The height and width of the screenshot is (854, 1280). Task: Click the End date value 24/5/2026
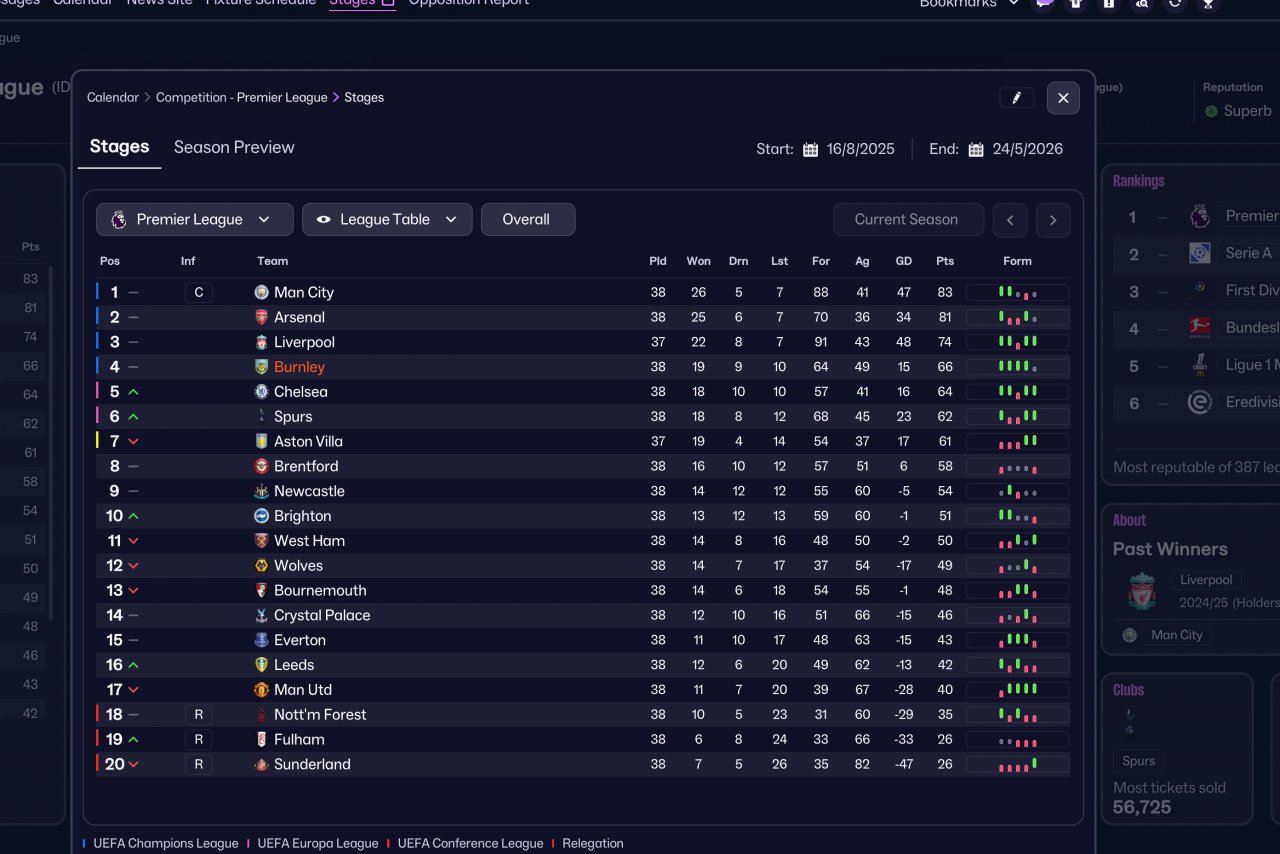point(1028,150)
